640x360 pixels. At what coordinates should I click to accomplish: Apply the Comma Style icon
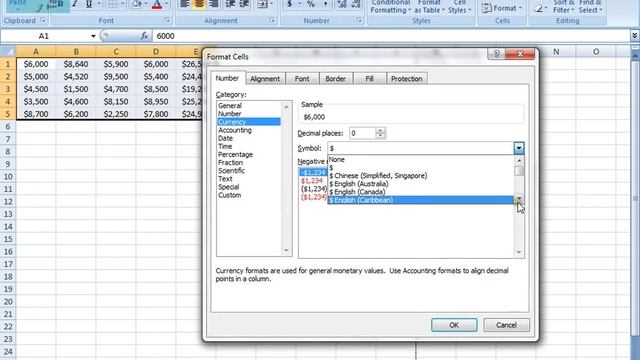[x=325, y=4]
